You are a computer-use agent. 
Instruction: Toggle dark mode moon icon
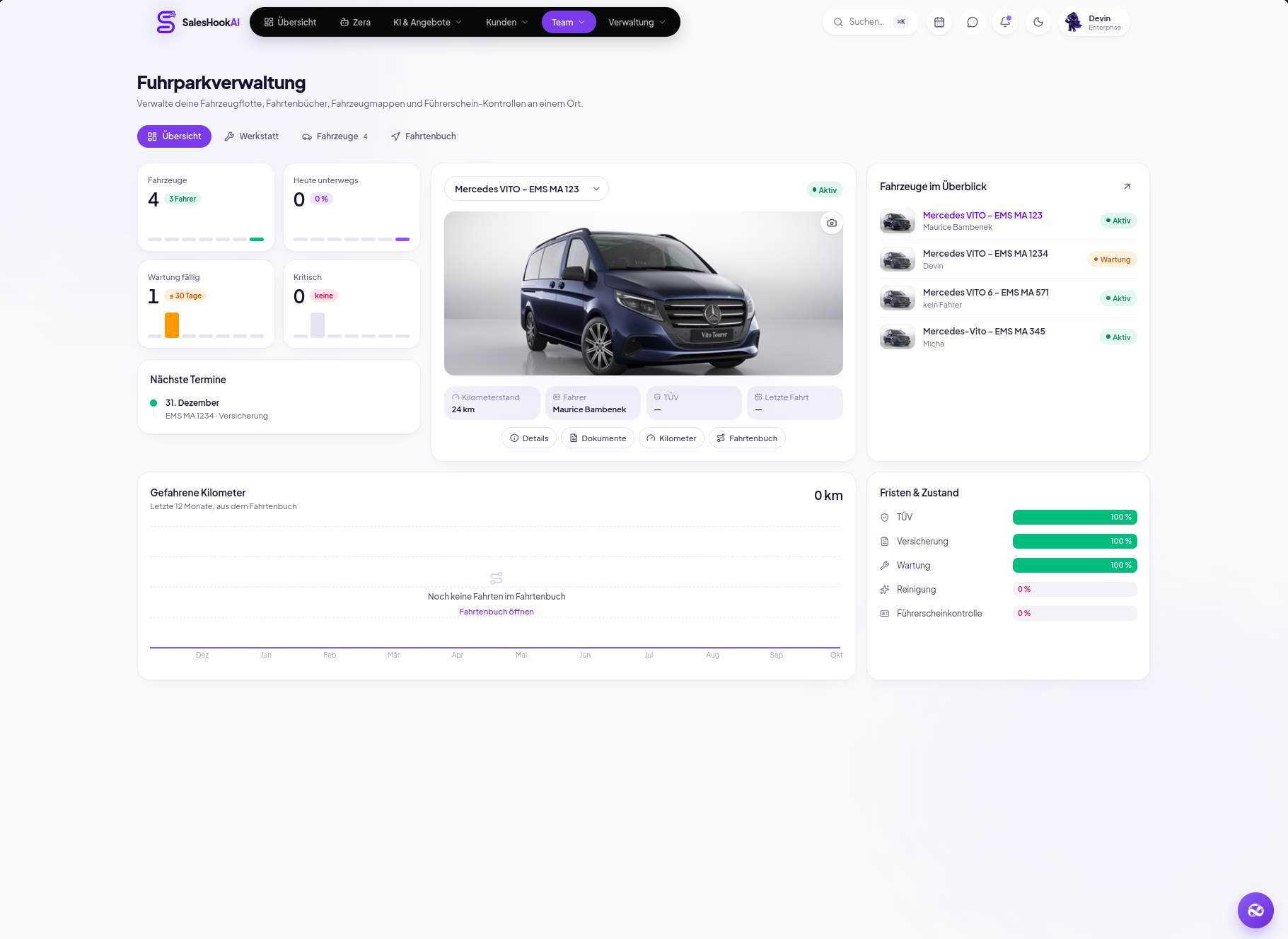click(1038, 22)
